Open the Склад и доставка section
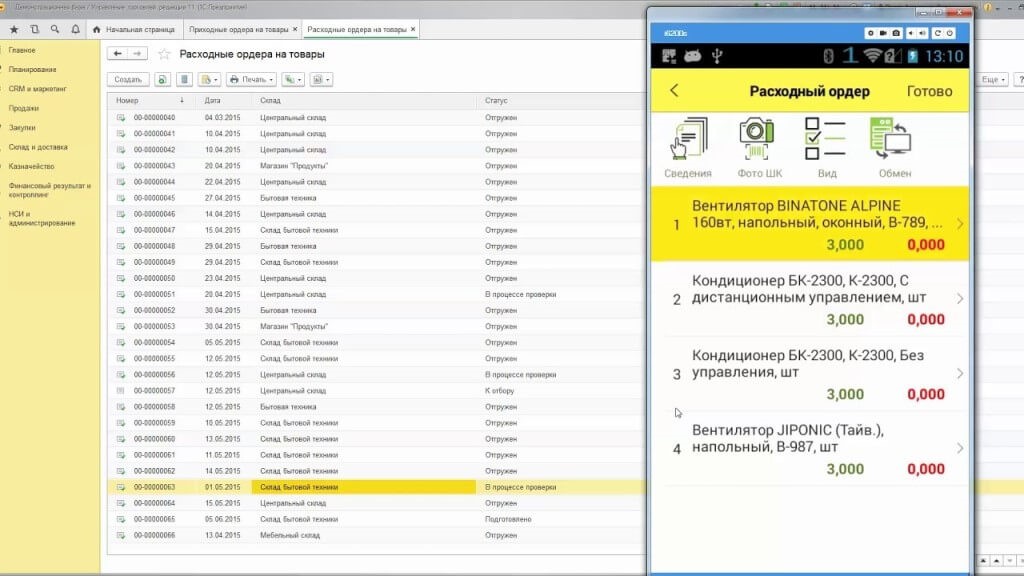This screenshot has height=576, width=1024. (x=38, y=147)
